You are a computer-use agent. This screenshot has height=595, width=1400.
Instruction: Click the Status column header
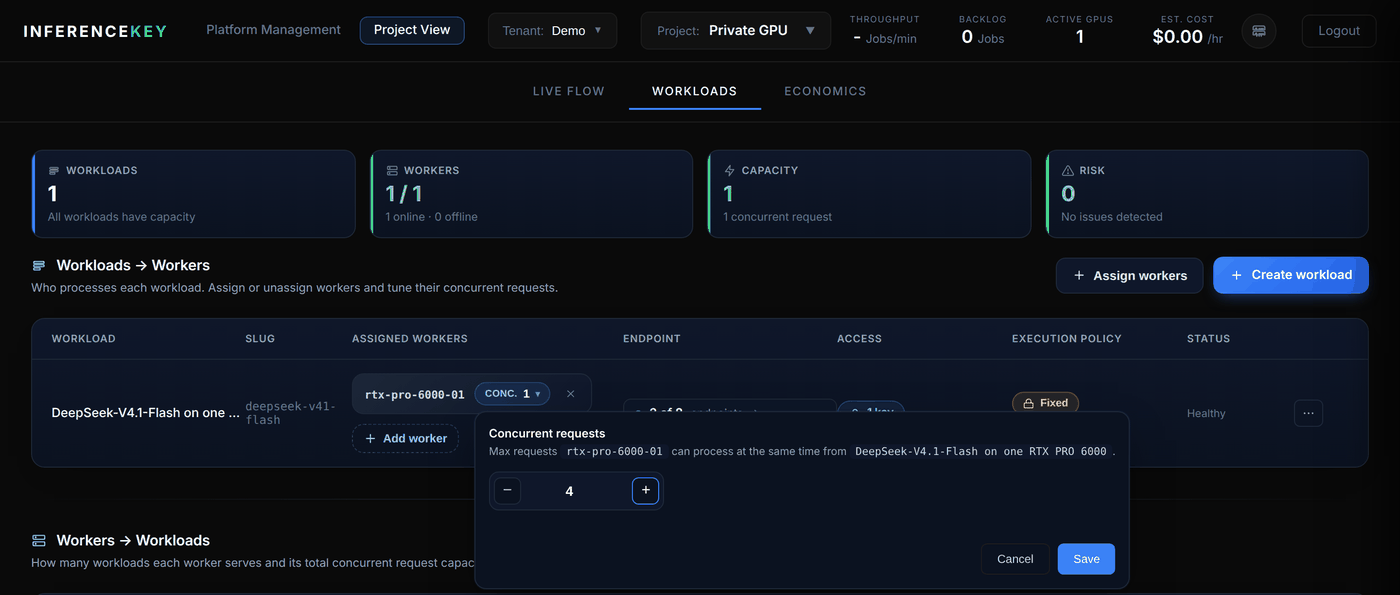pos(1208,339)
